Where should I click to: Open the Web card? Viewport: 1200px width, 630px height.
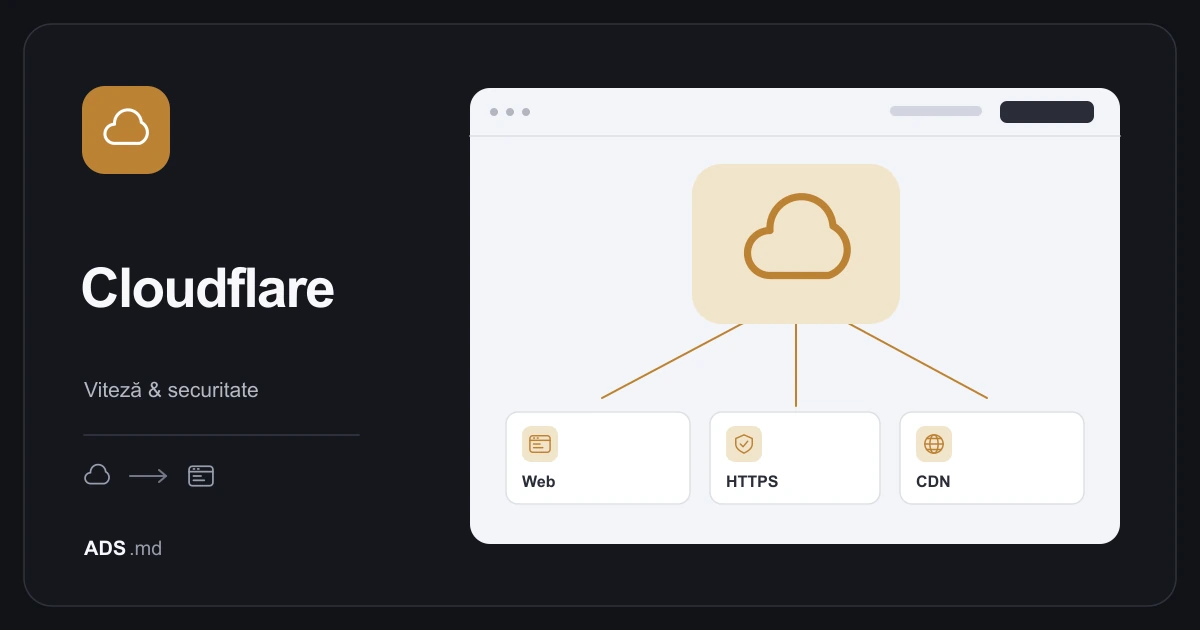click(x=598, y=458)
